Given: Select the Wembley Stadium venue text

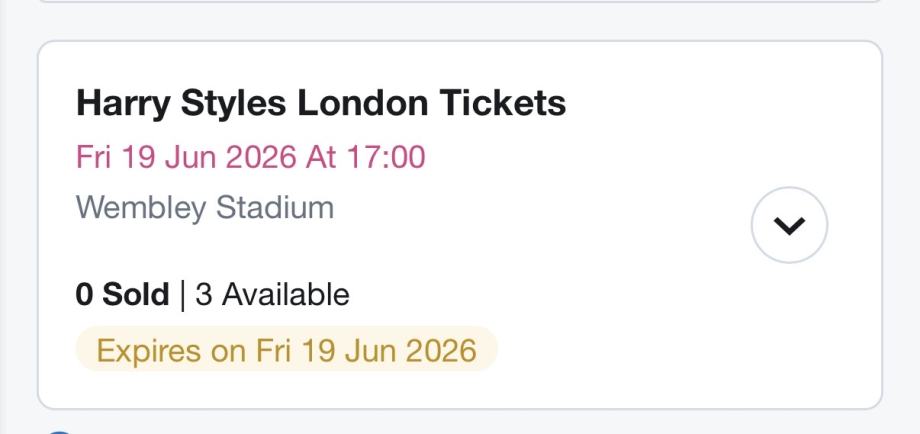Looking at the screenshot, I should pyautogui.click(x=205, y=208).
